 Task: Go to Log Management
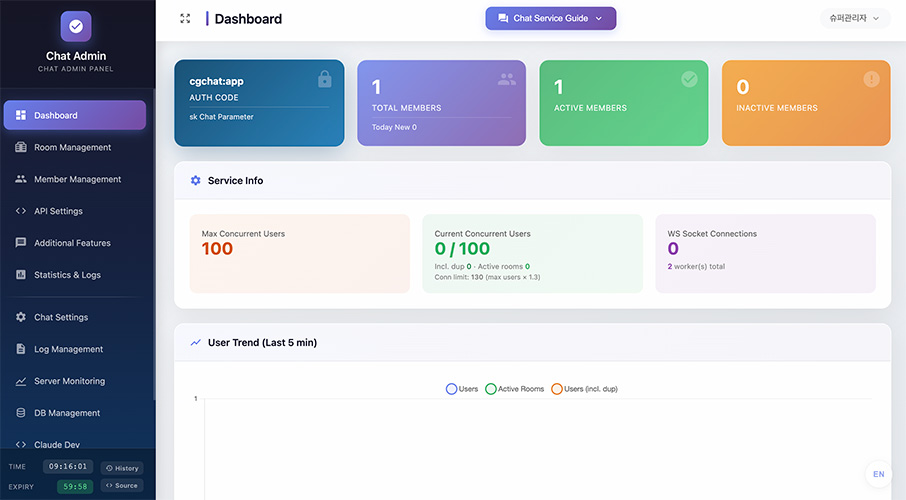(75, 349)
